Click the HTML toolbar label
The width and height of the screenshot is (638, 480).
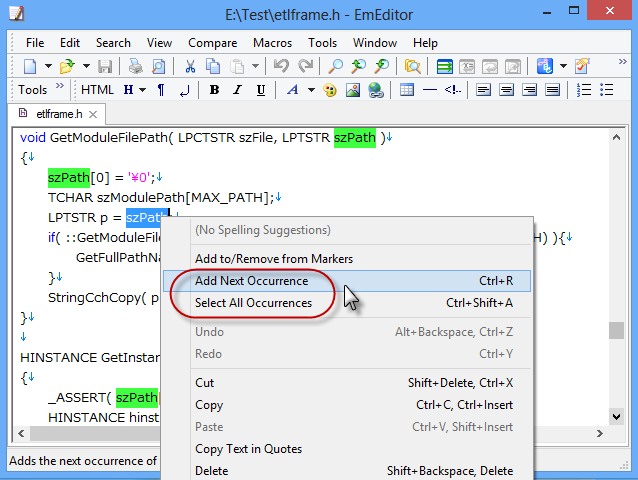(97, 90)
